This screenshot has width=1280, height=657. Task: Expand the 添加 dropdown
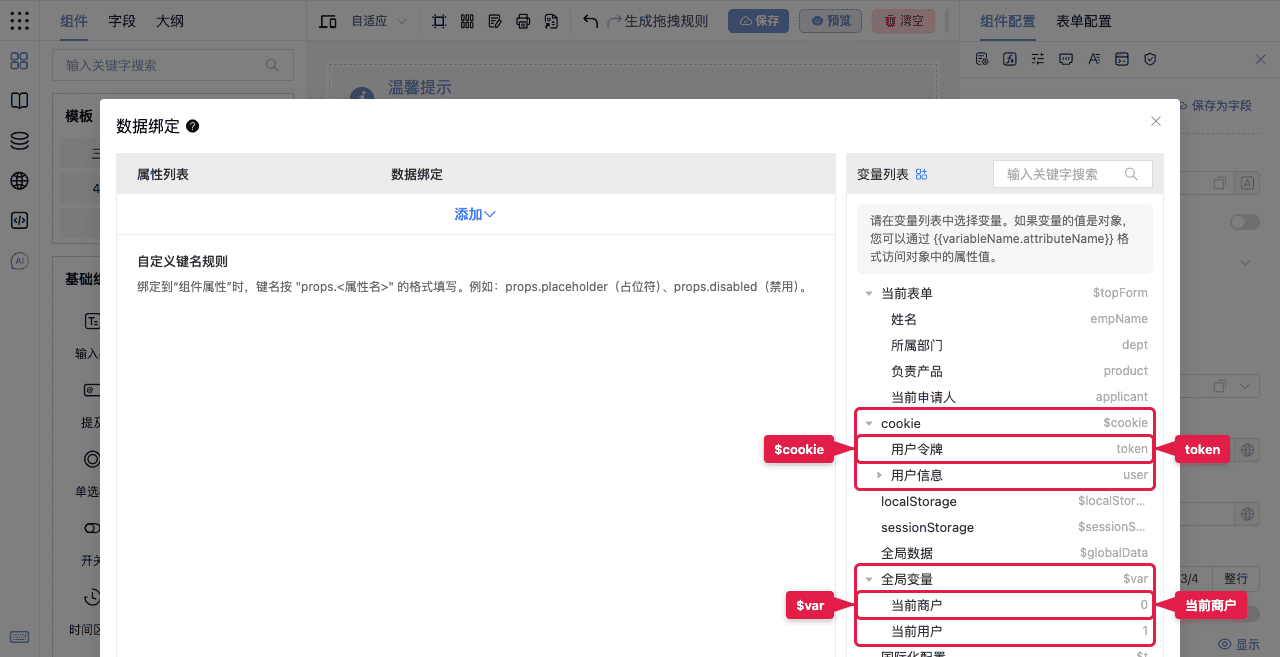[475, 214]
